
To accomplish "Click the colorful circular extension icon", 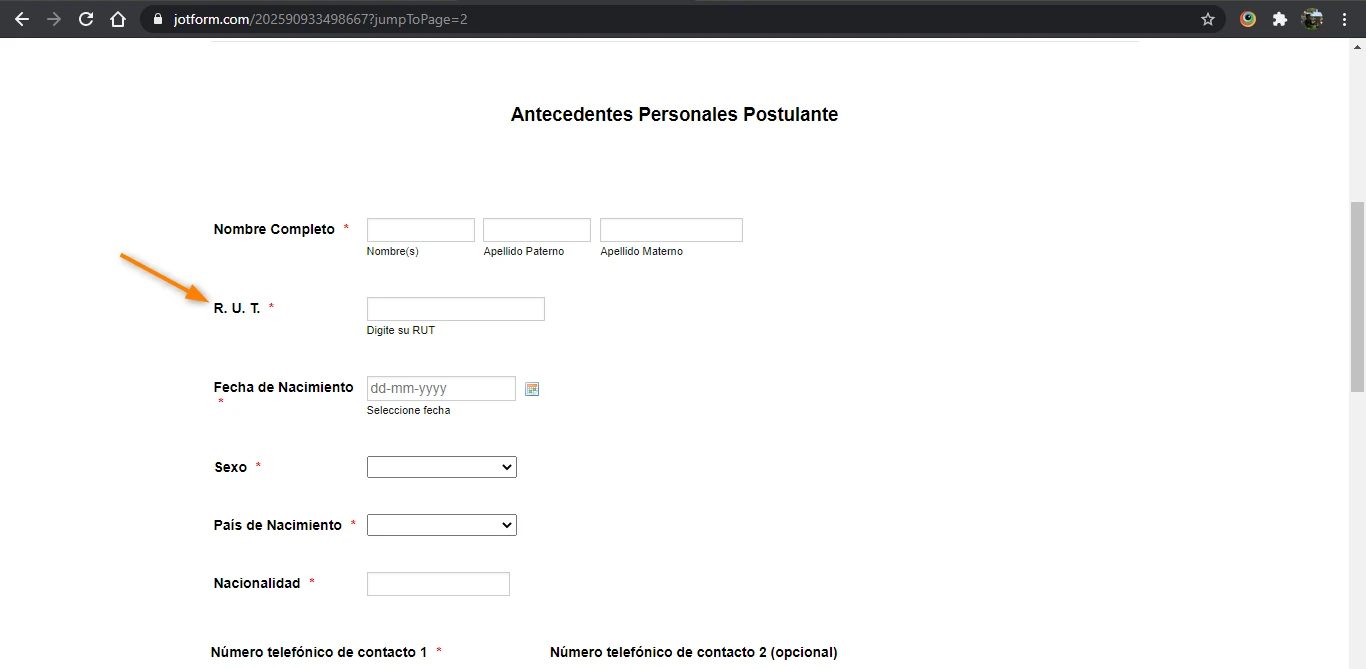I will [1248, 19].
